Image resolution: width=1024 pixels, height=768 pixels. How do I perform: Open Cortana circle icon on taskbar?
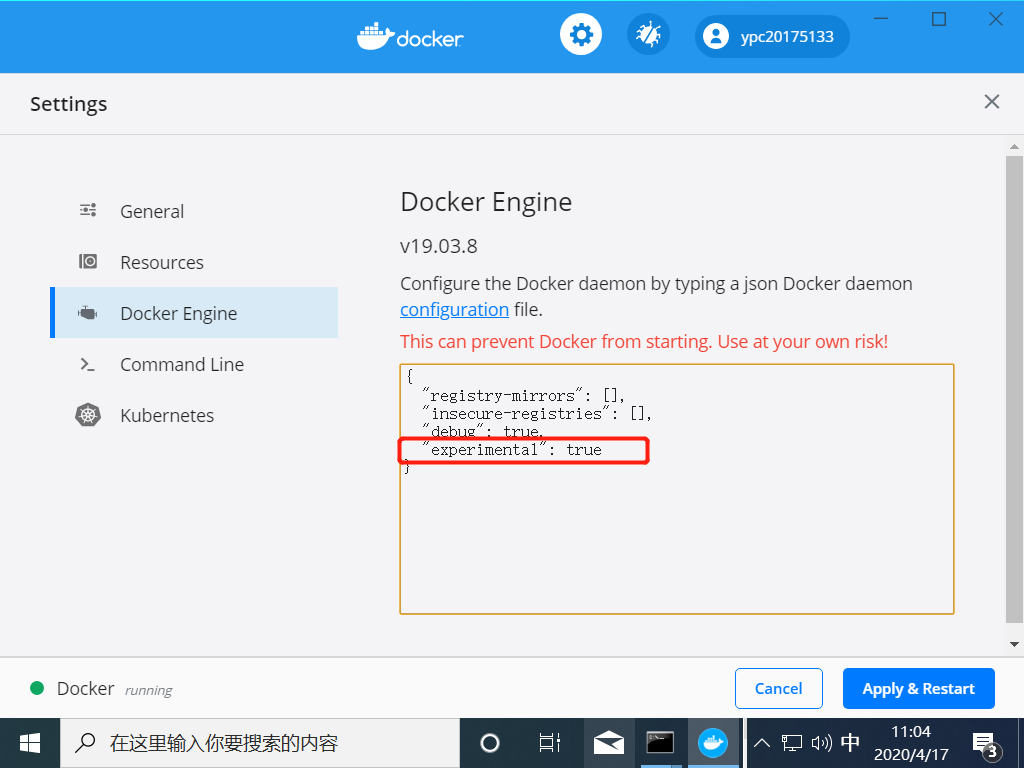(489, 743)
